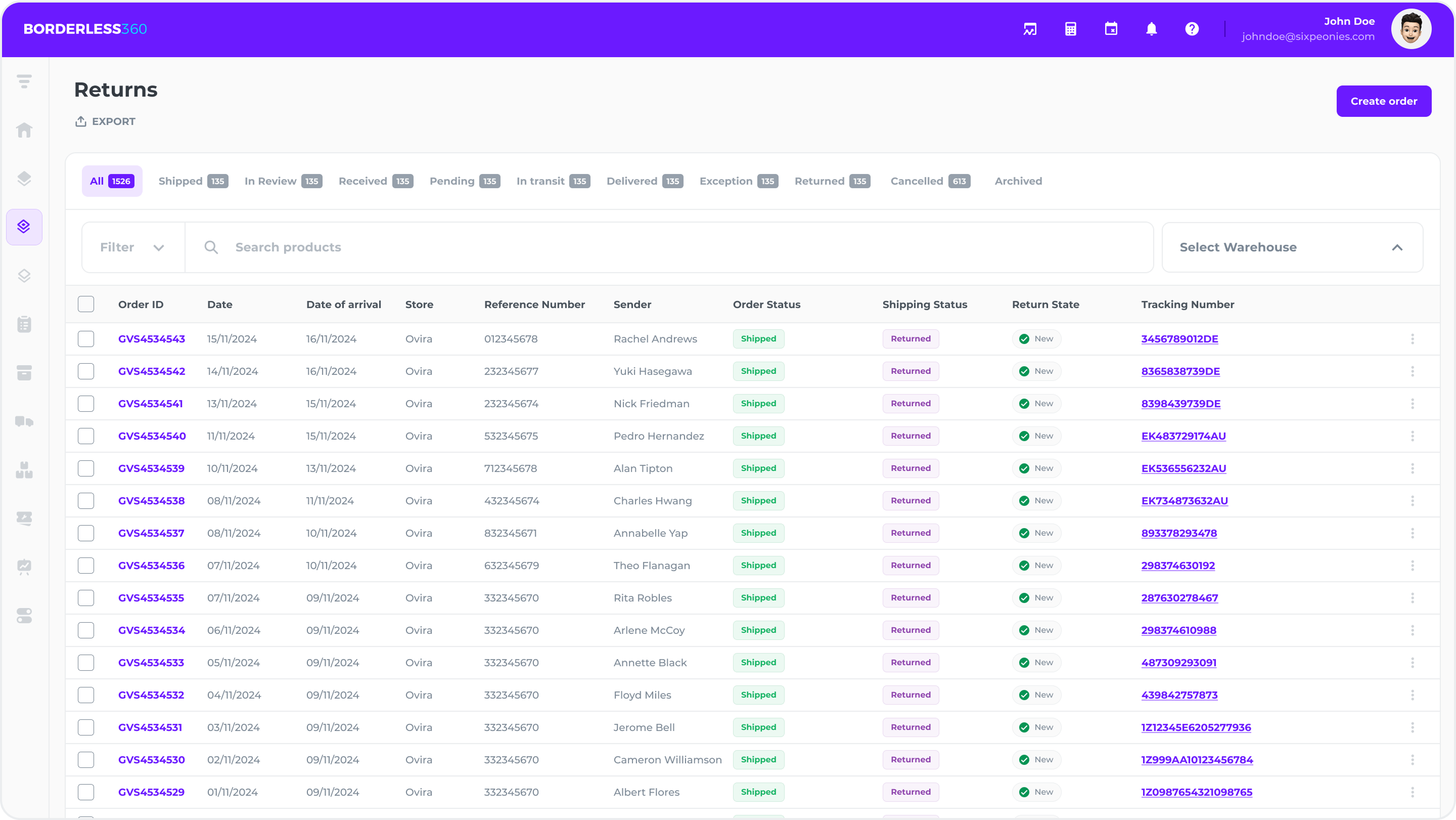Click the notifications bell icon
Screen dimensions: 1456x820
1151,29
